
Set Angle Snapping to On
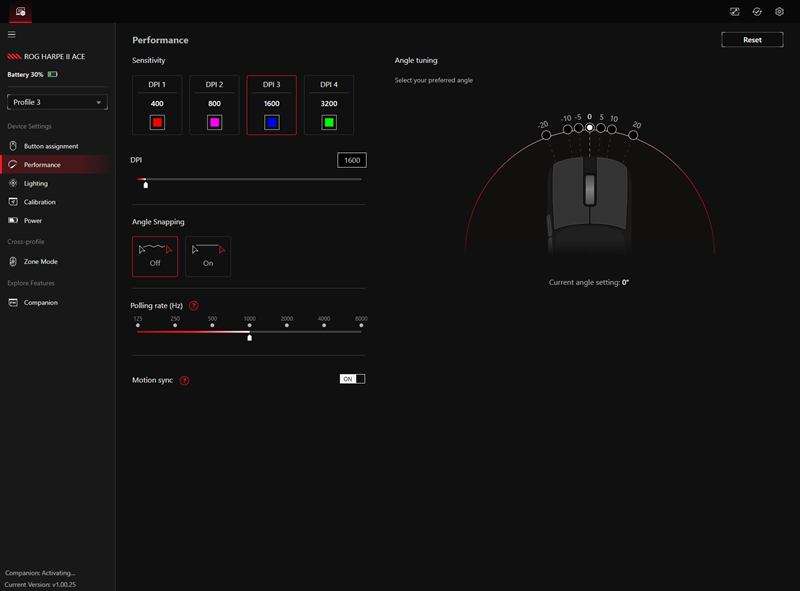[208, 256]
